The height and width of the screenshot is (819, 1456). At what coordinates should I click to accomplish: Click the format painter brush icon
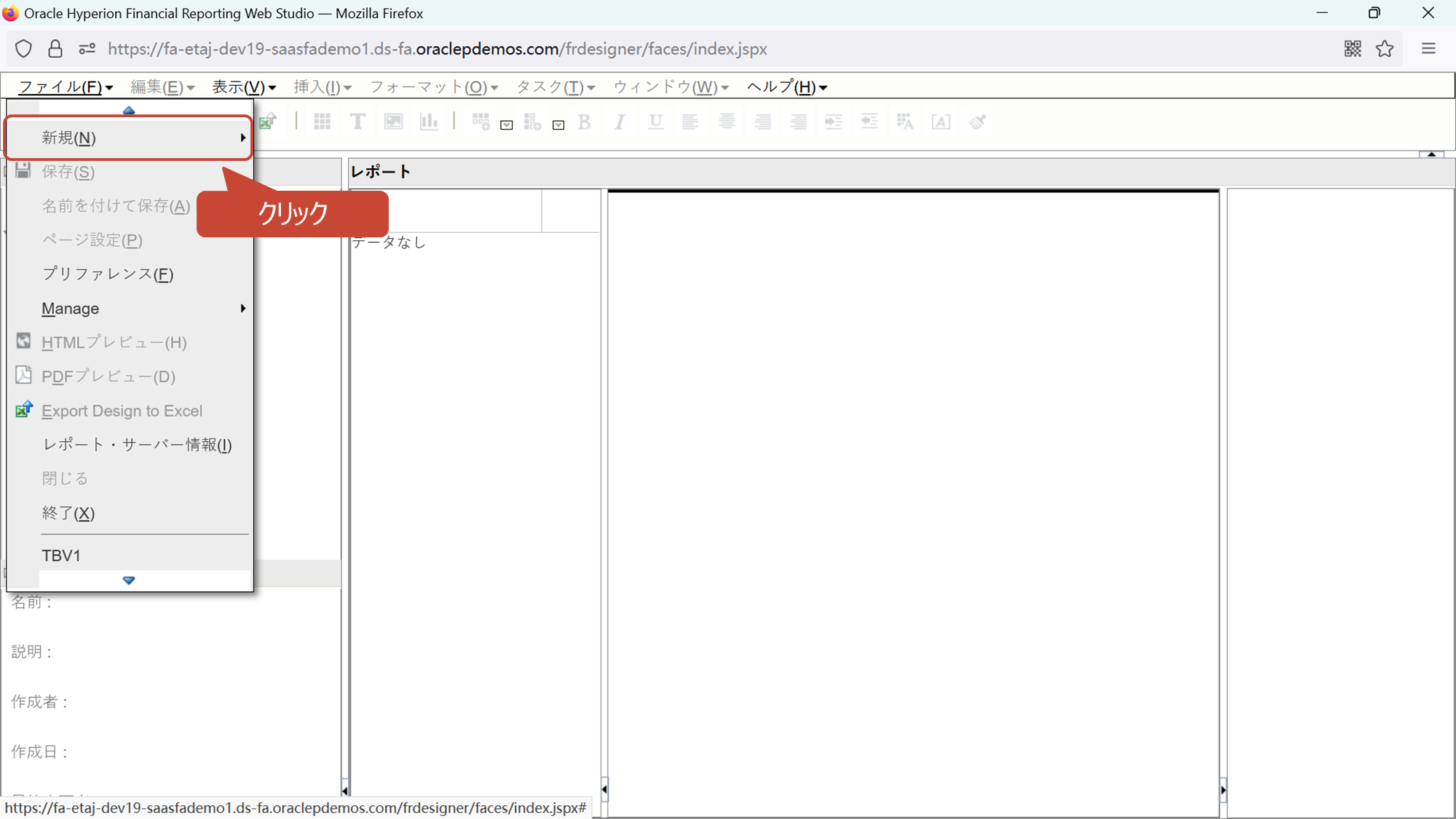(977, 122)
